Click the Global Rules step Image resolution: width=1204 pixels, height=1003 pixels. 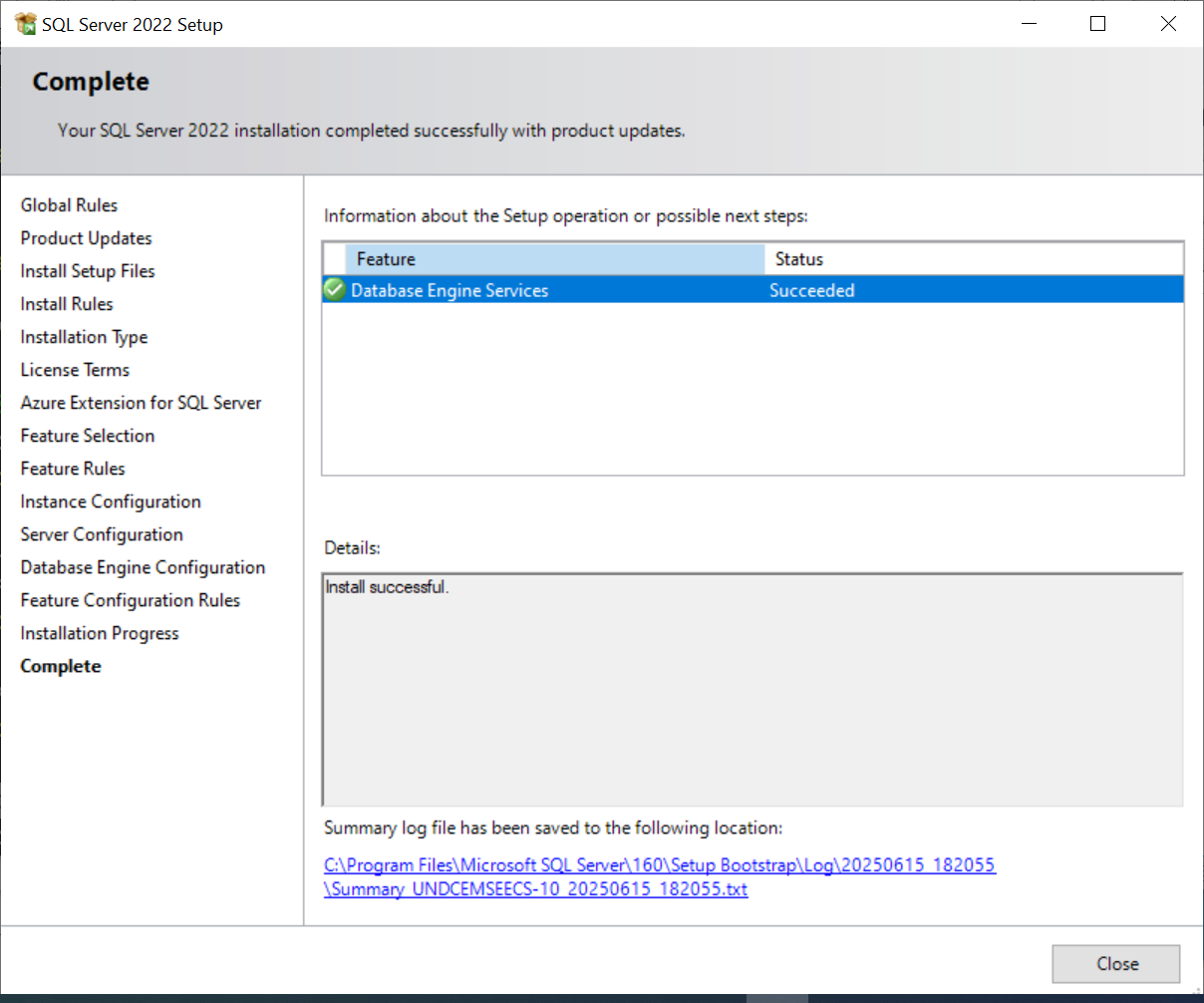[69, 205]
